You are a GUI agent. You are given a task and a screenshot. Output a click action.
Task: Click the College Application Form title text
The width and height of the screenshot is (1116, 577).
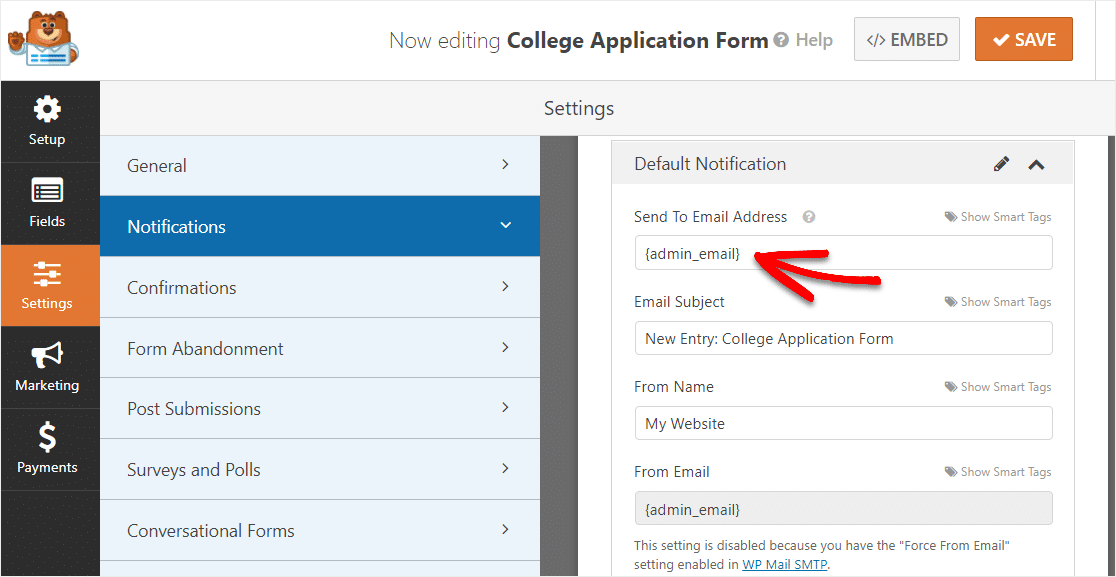pyautogui.click(x=637, y=41)
